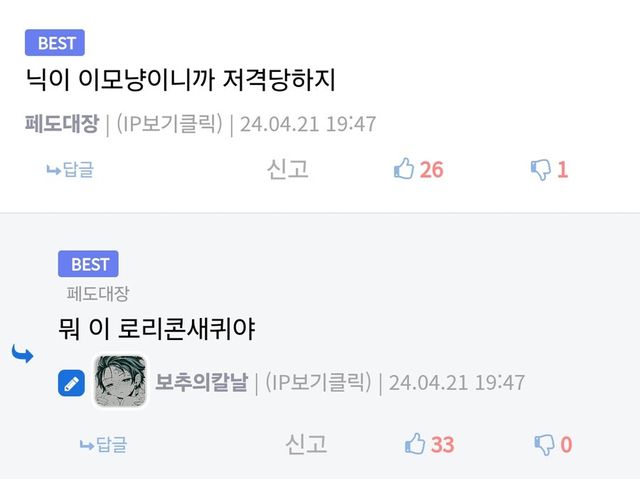The height and width of the screenshot is (479, 640).
Task: Click (IP보기클릭) on the top comment
Action: 169,125
